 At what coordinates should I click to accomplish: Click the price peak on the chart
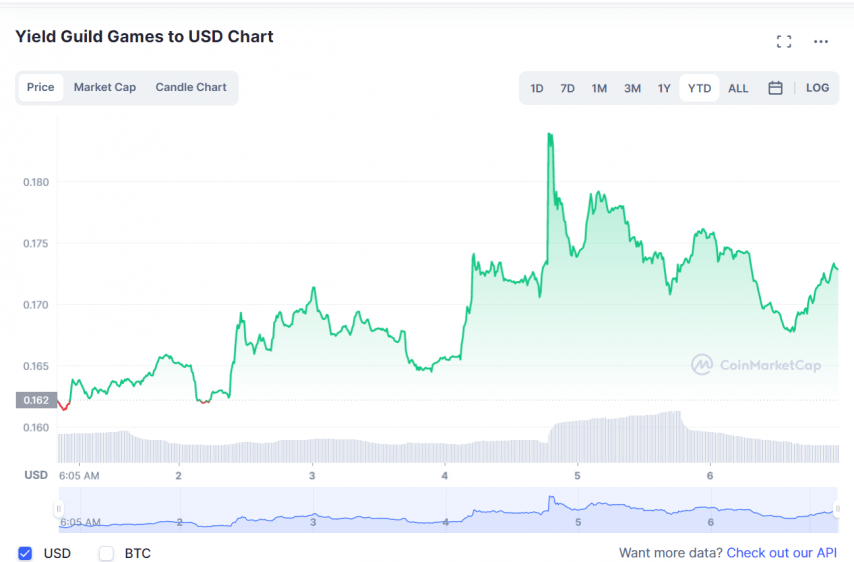point(550,134)
